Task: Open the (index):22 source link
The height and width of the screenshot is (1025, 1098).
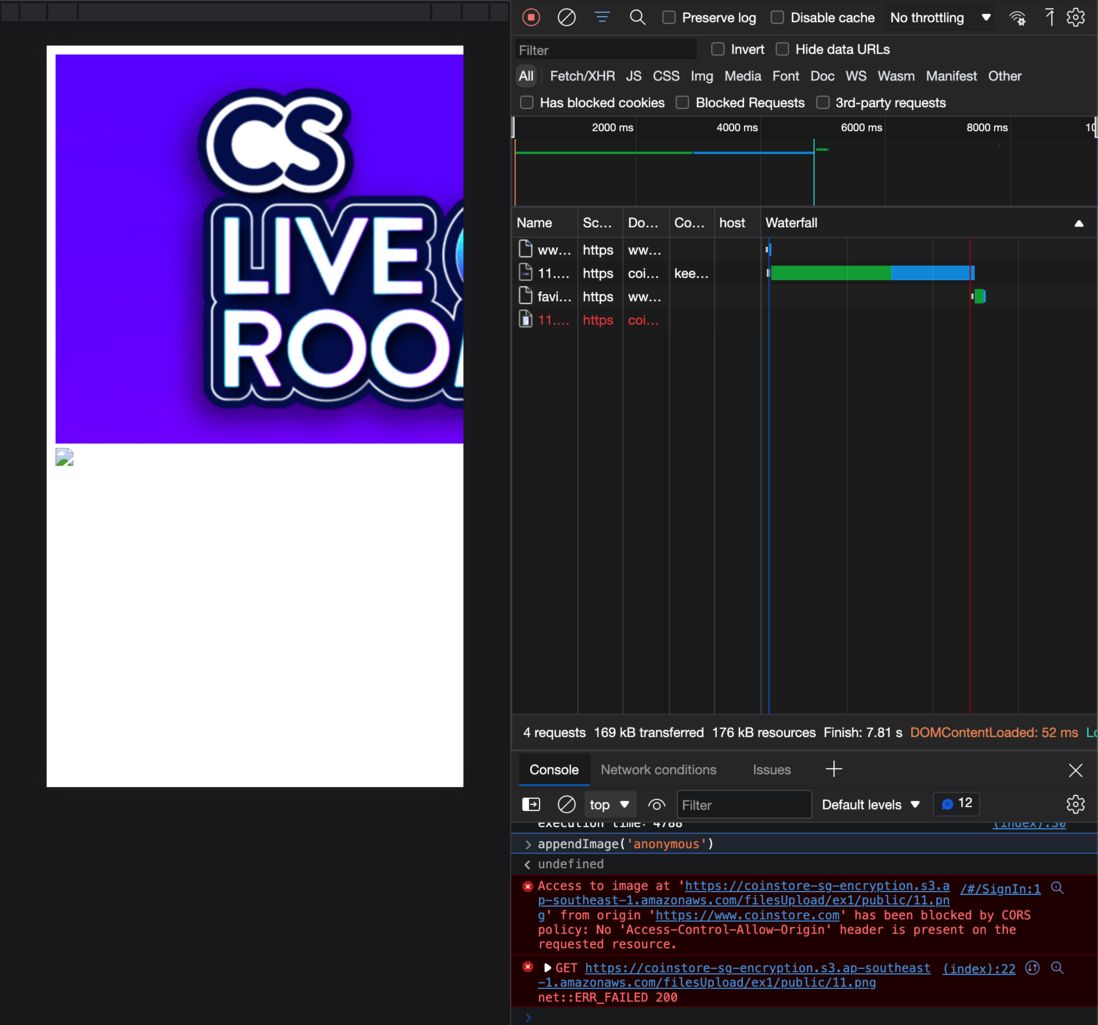Action: click(x=978, y=968)
